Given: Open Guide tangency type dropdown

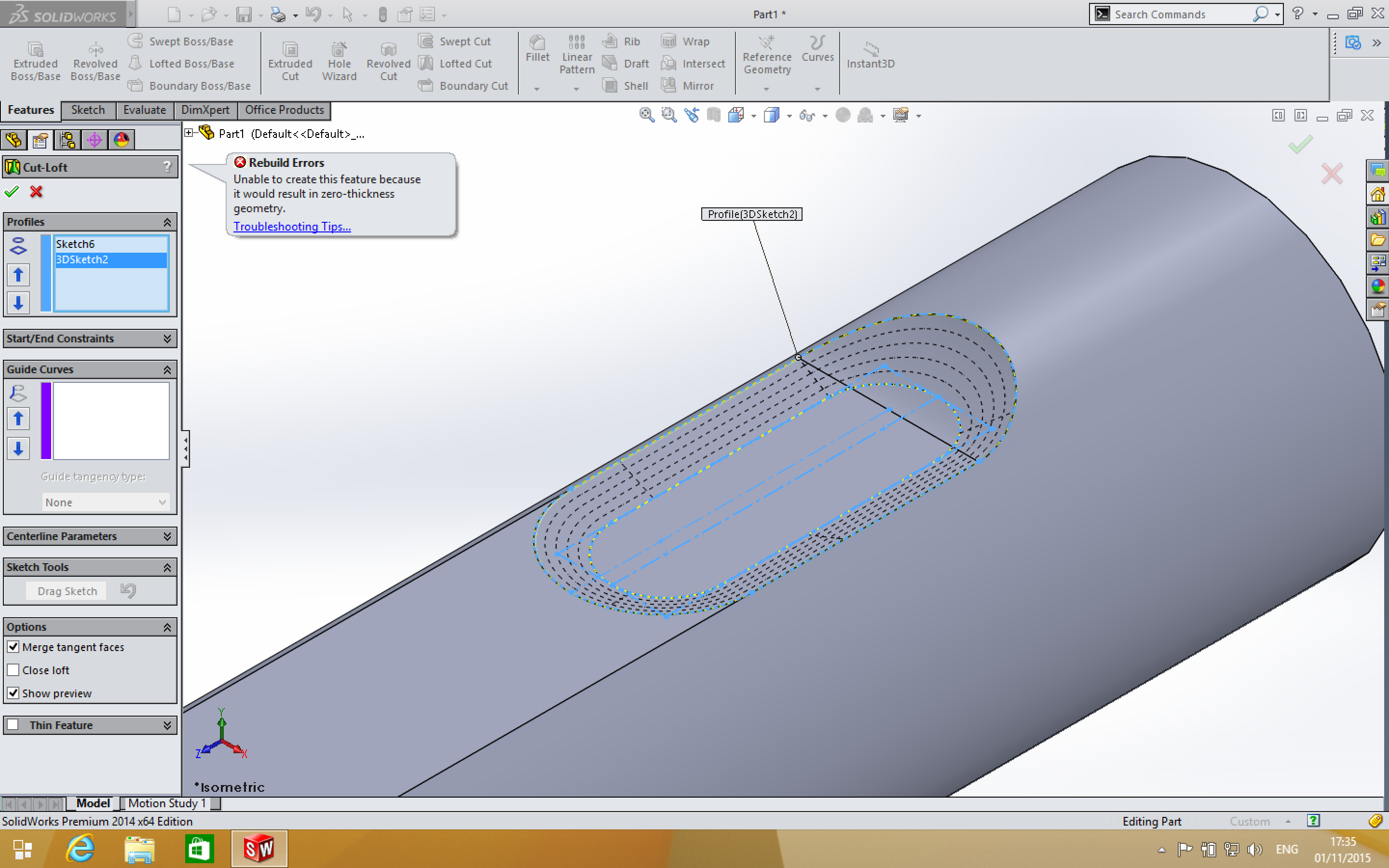Looking at the screenshot, I should click(106, 502).
